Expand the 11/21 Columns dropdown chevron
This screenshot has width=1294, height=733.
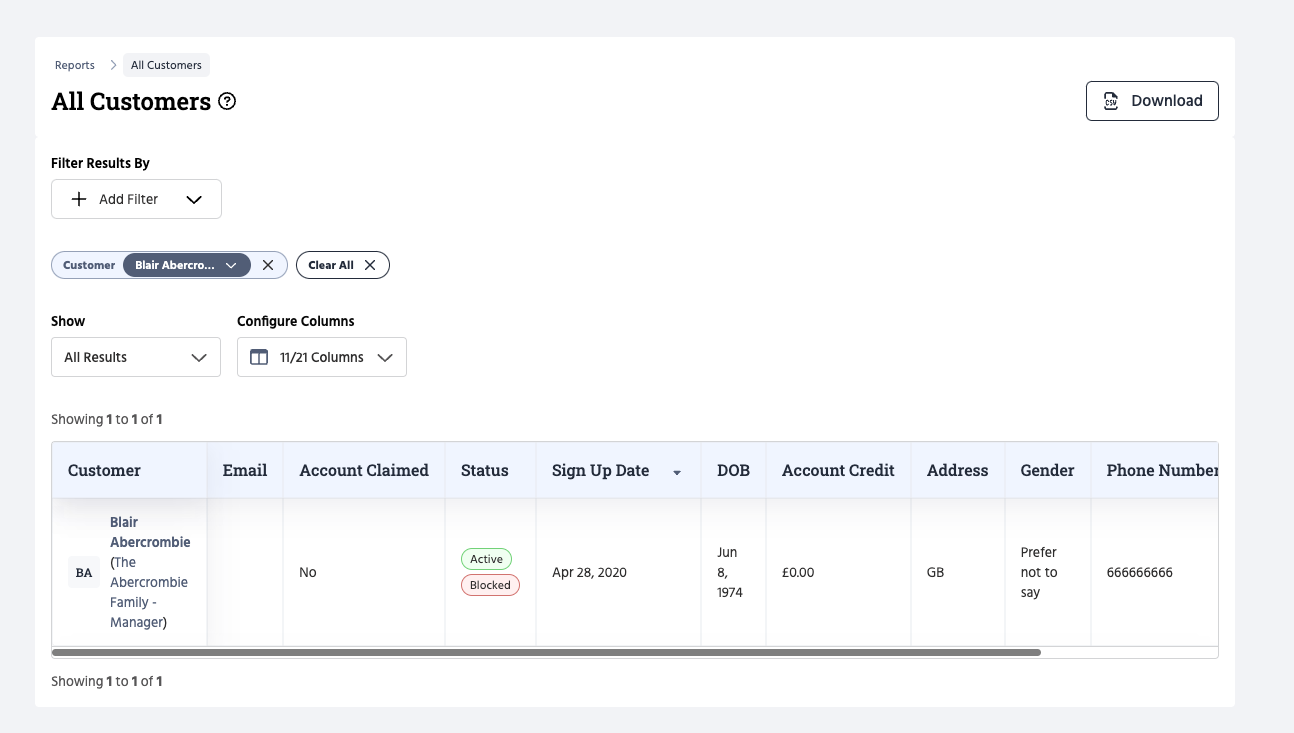(x=385, y=357)
